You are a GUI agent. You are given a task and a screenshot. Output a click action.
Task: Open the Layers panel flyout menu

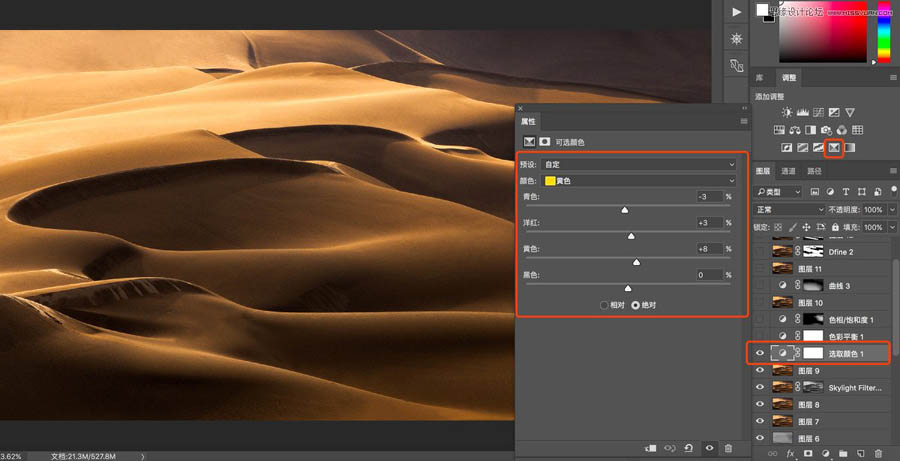[x=894, y=171]
